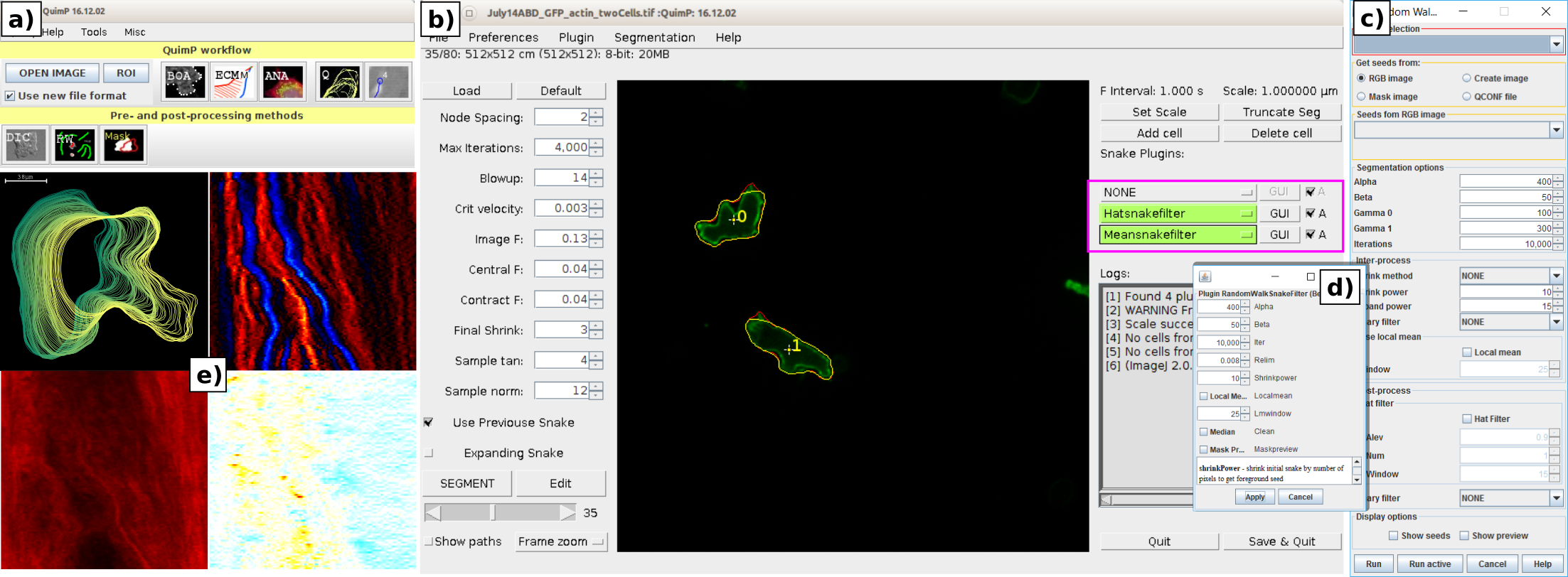Open the Frame zoom dropdown
Image resolution: width=1568 pixels, height=577 pixels.
[561, 541]
